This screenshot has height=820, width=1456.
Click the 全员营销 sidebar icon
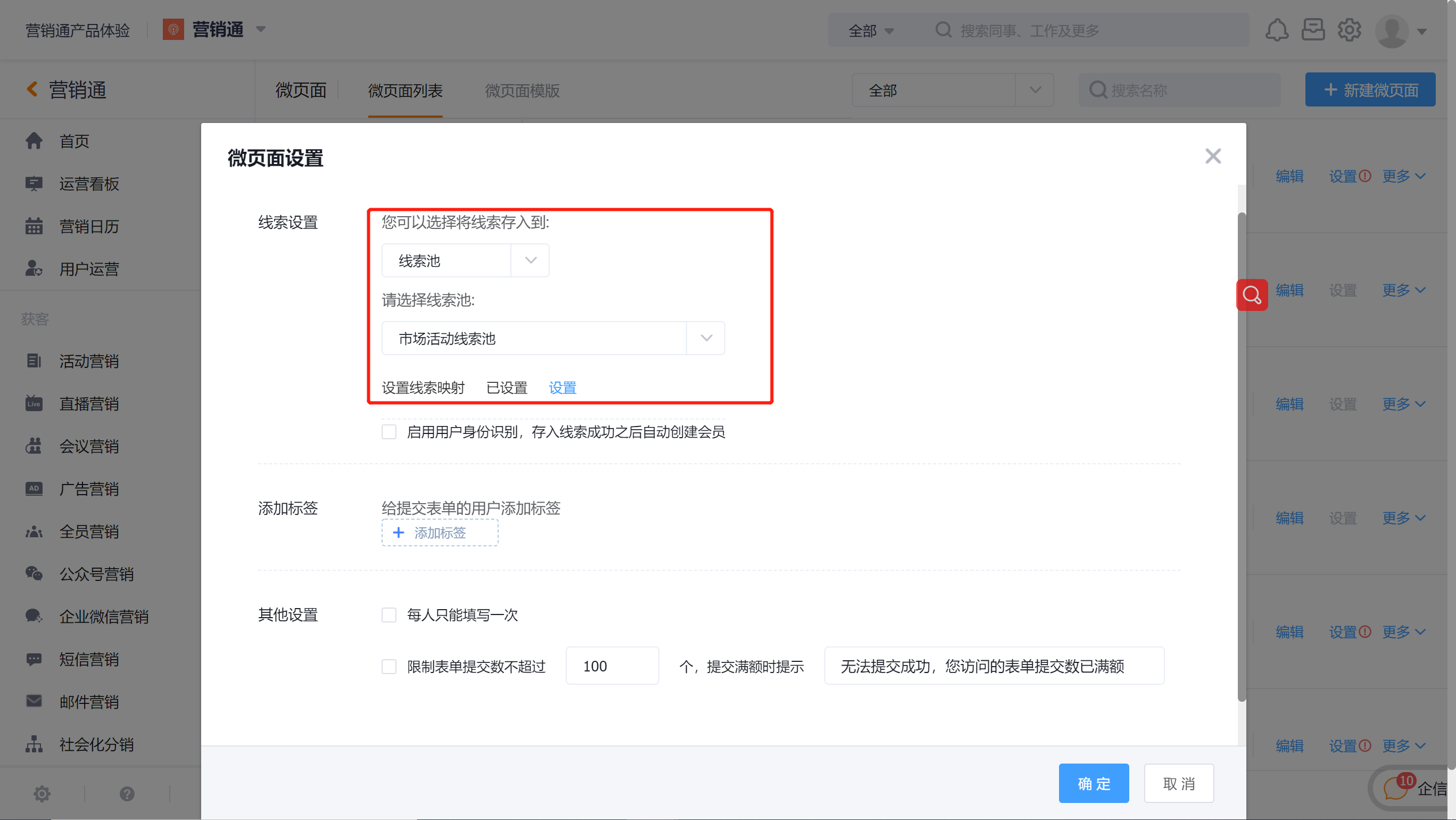tap(34, 531)
